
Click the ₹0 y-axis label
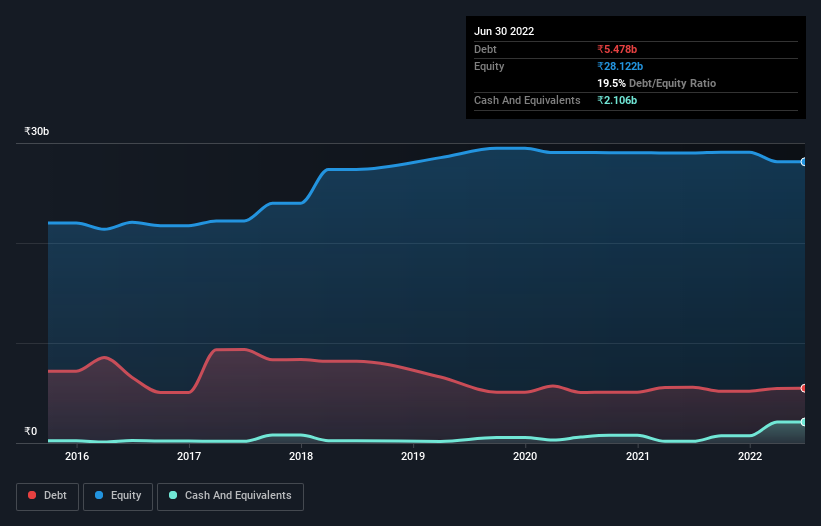pyautogui.click(x=31, y=431)
